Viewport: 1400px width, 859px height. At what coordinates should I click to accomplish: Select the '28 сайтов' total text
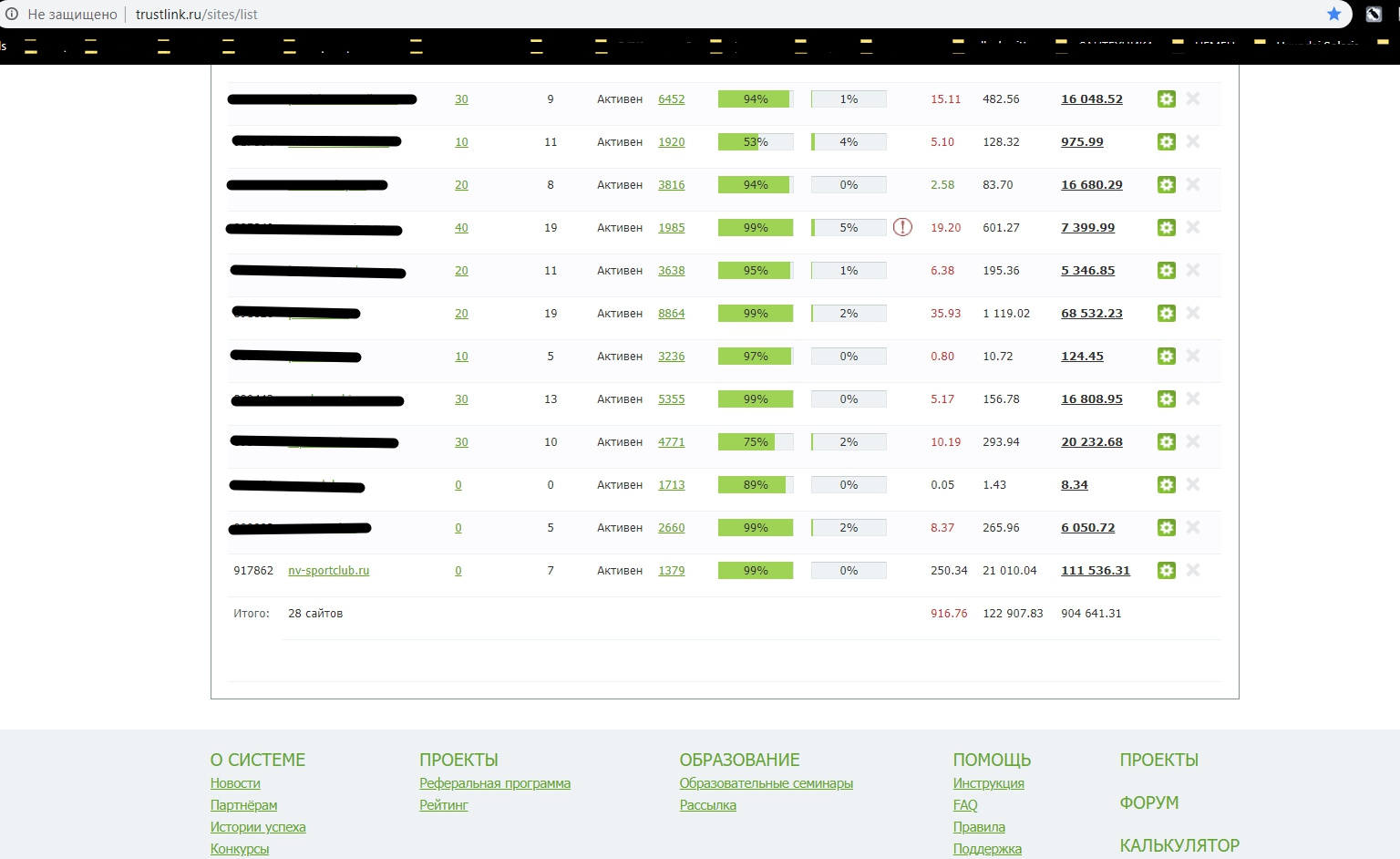tap(315, 613)
